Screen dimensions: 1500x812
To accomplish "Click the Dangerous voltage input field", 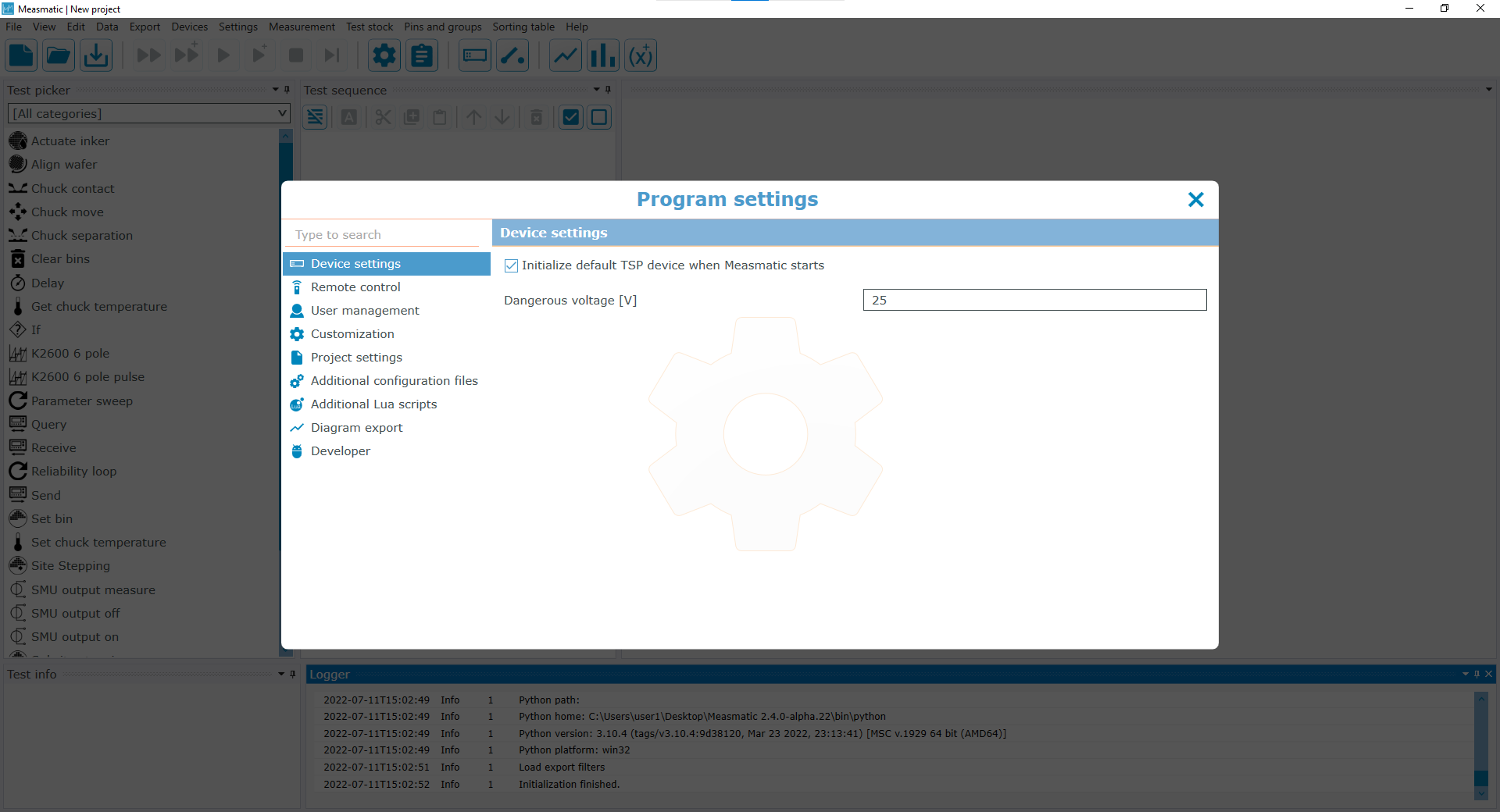I will click(1034, 300).
